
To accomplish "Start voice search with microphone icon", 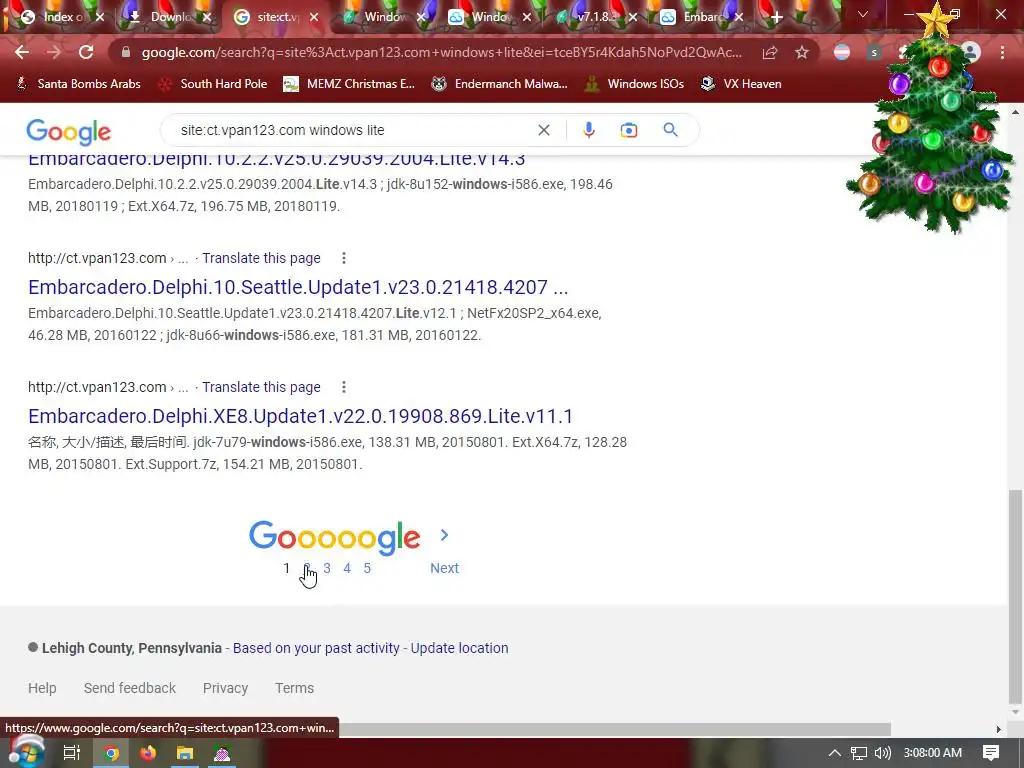I will click(x=588, y=130).
